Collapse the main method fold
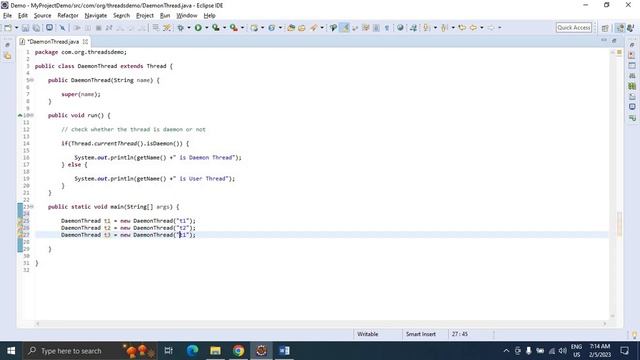Image resolution: width=640 pixels, height=360 pixels. point(32,207)
